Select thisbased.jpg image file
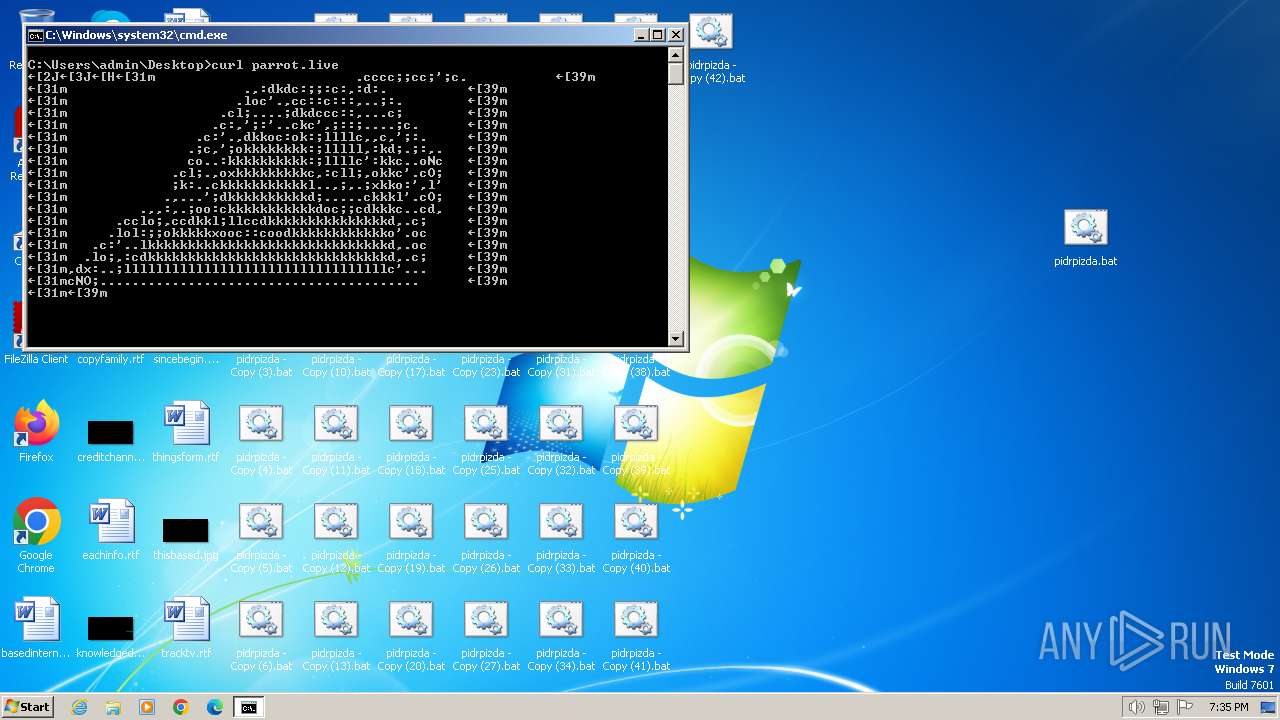The image size is (1280, 720). coord(185,530)
